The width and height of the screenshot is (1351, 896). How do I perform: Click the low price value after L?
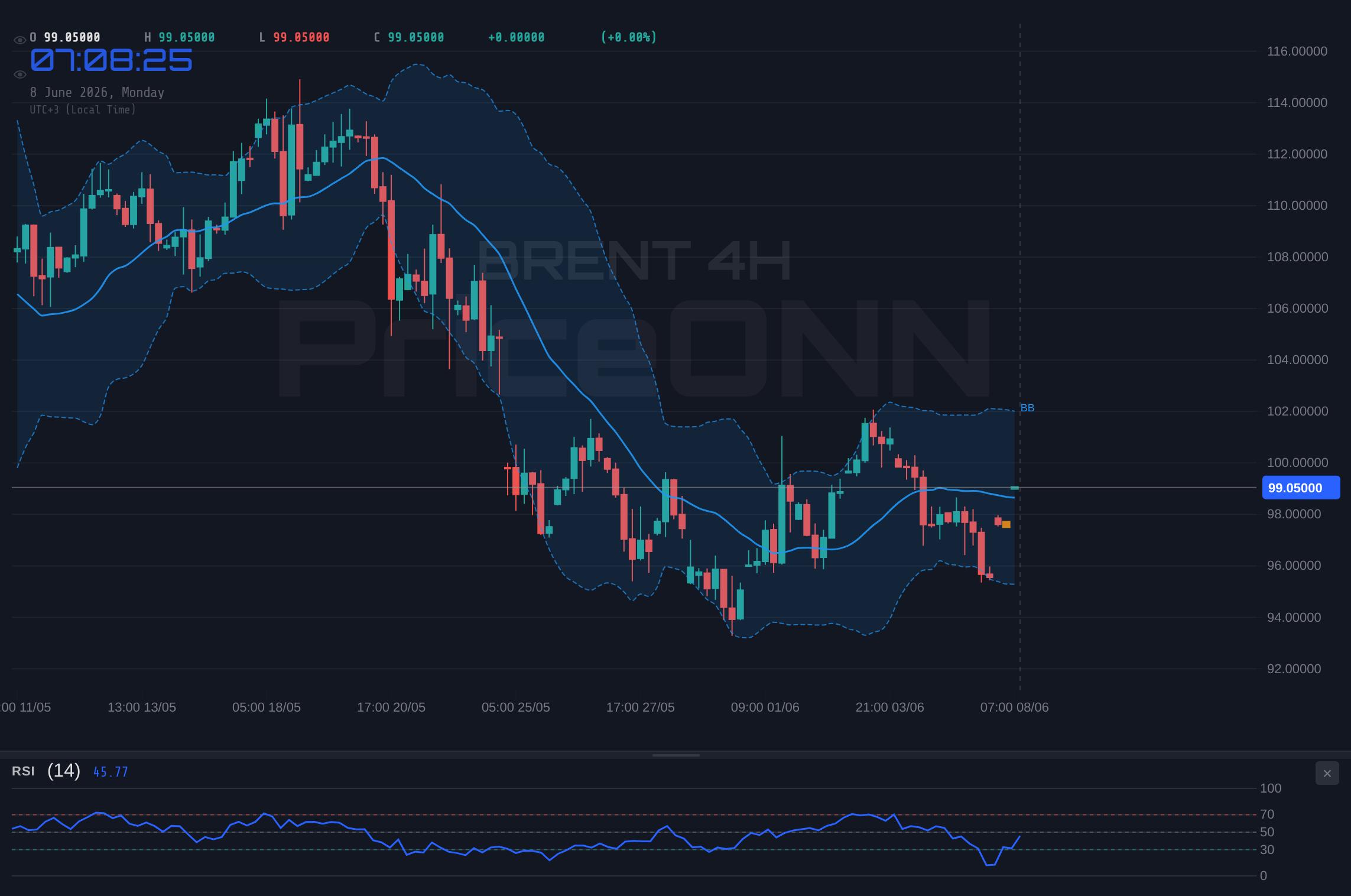click(x=301, y=37)
